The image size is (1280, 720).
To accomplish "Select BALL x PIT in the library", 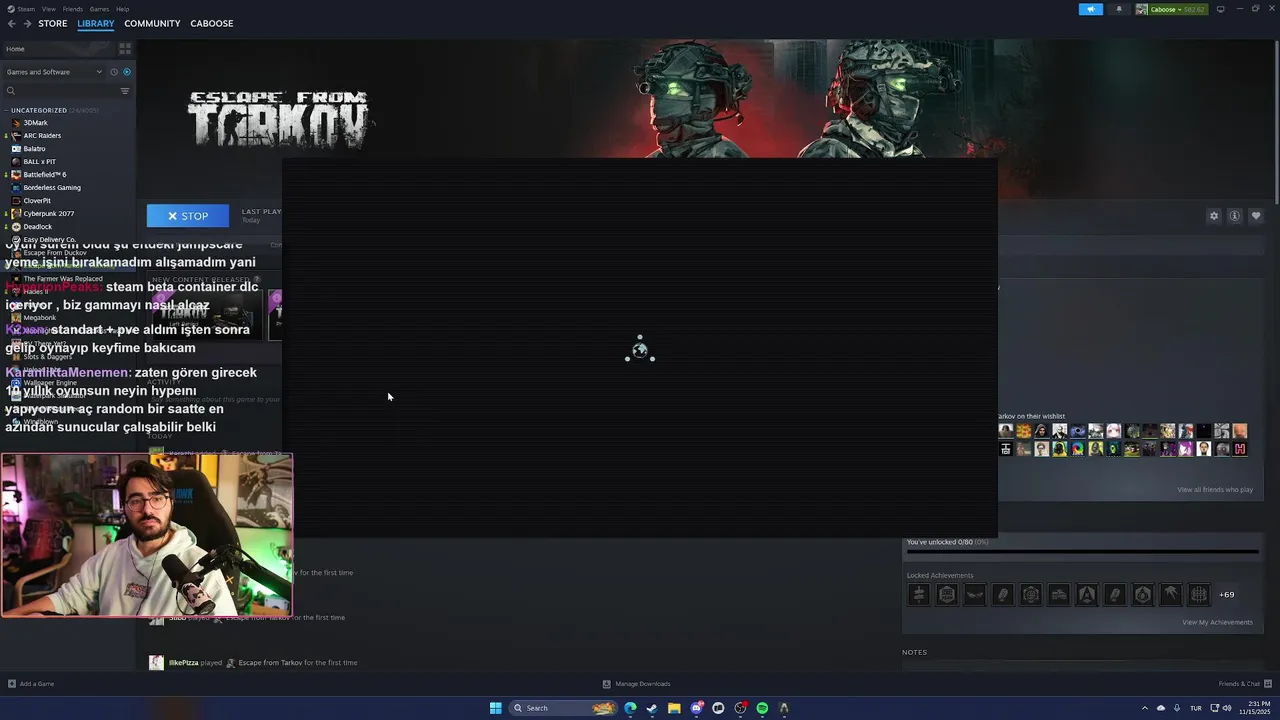I will pyautogui.click(x=39, y=162).
